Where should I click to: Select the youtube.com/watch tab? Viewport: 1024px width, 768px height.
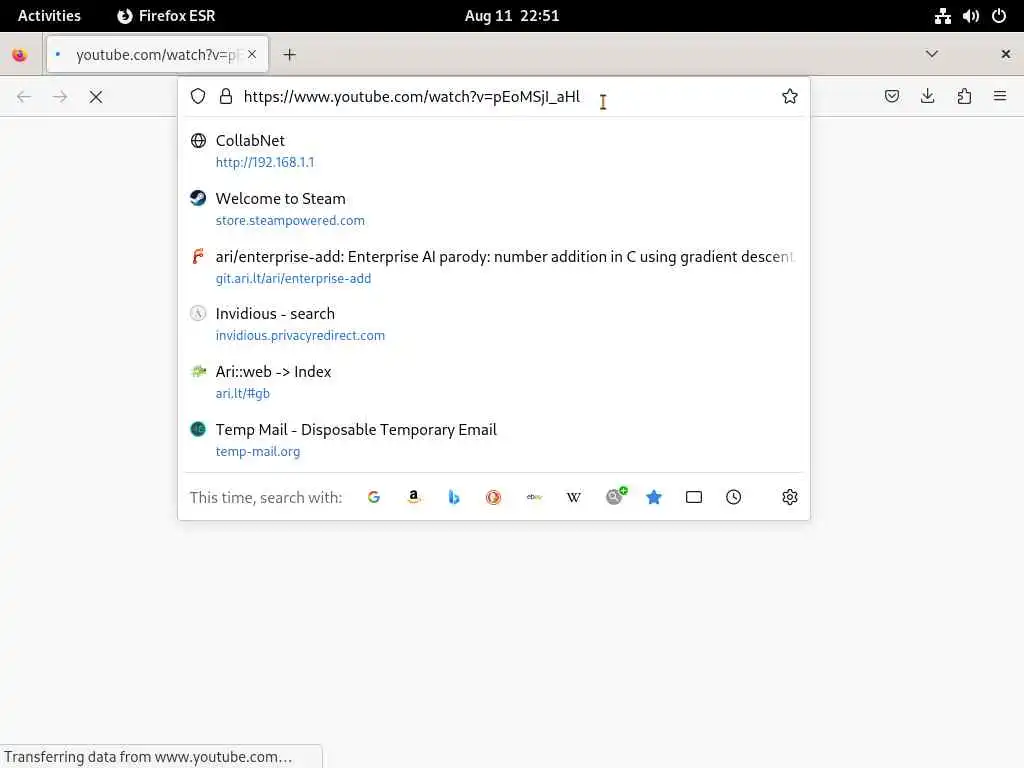(x=157, y=54)
